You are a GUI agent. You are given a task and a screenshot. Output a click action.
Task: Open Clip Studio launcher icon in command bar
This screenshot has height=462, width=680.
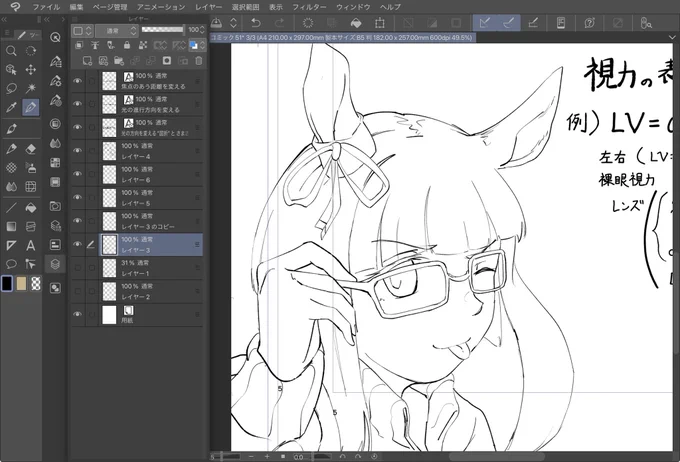click(216, 23)
